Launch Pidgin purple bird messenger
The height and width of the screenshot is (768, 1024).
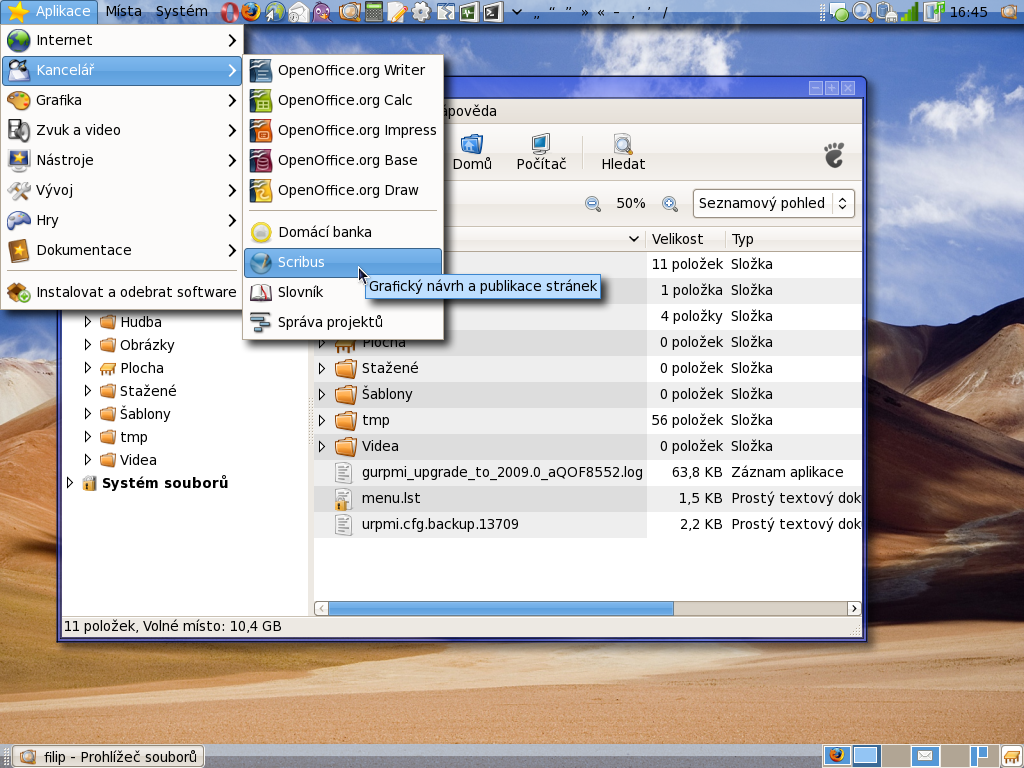[322, 12]
